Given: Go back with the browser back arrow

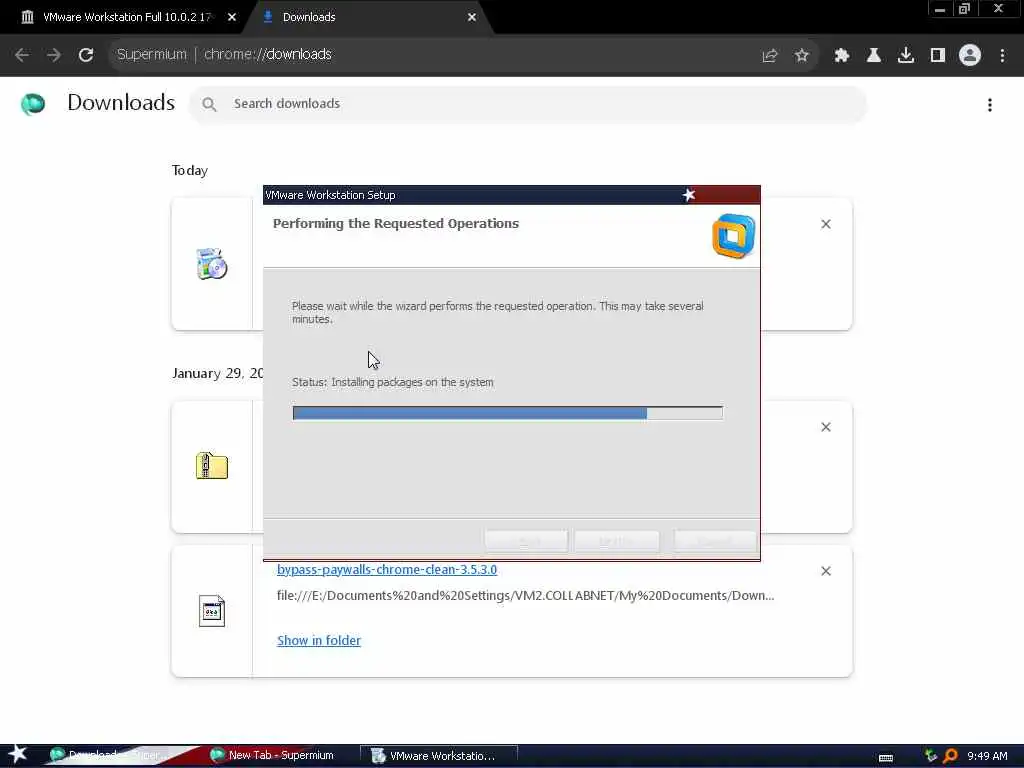Looking at the screenshot, I should [22, 55].
